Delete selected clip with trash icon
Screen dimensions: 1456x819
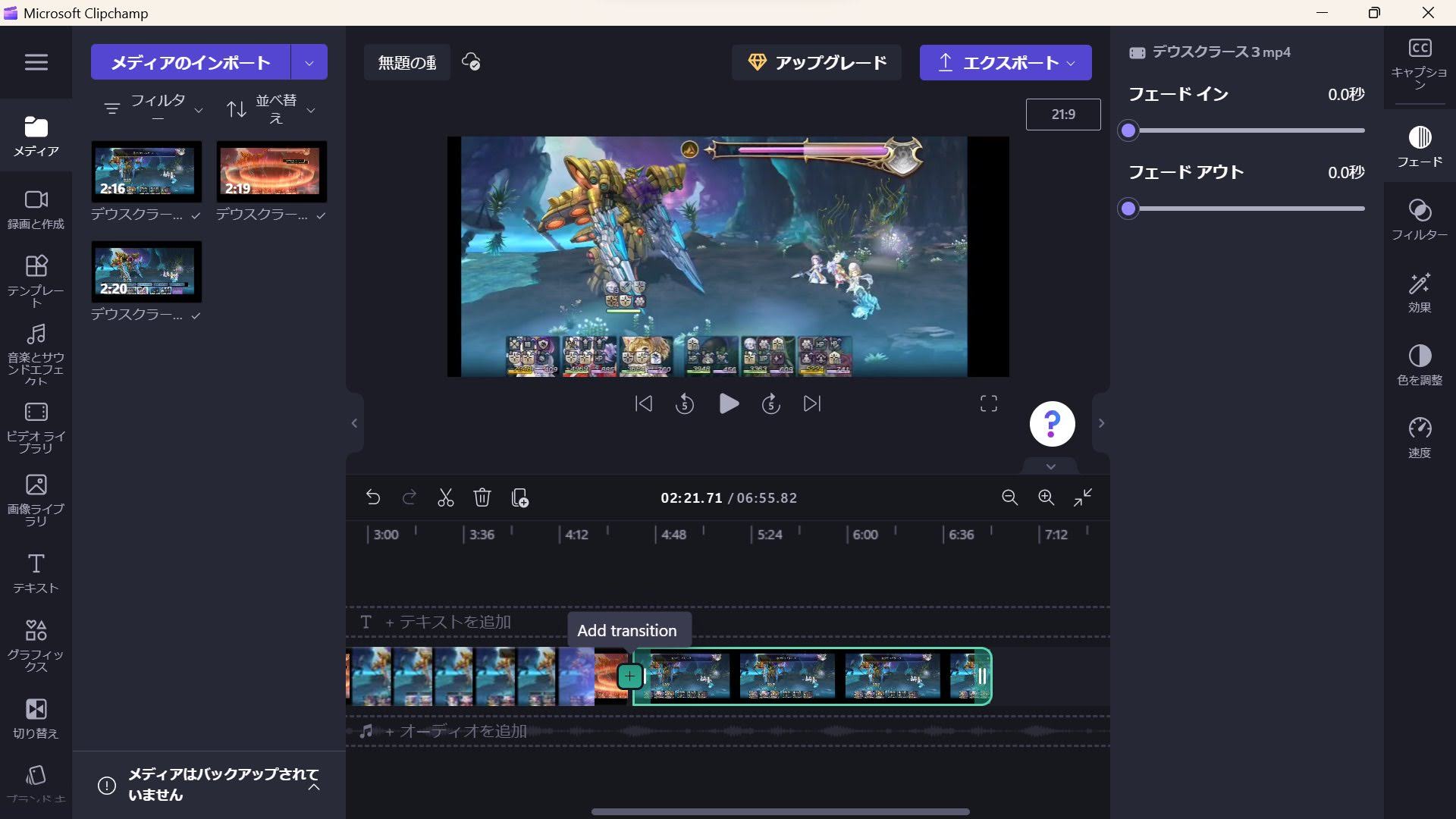tap(482, 497)
